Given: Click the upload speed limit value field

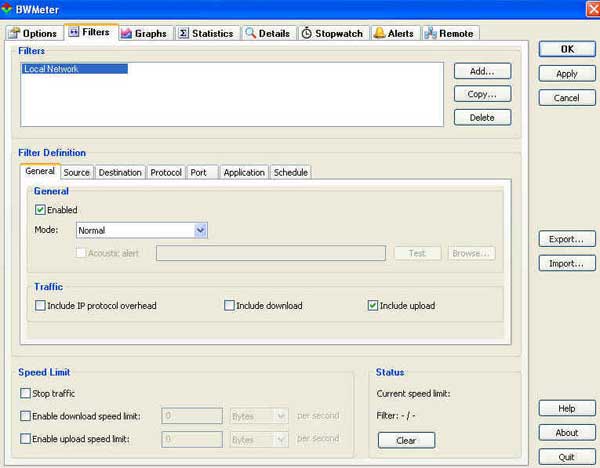Looking at the screenshot, I should coord(192,439).
